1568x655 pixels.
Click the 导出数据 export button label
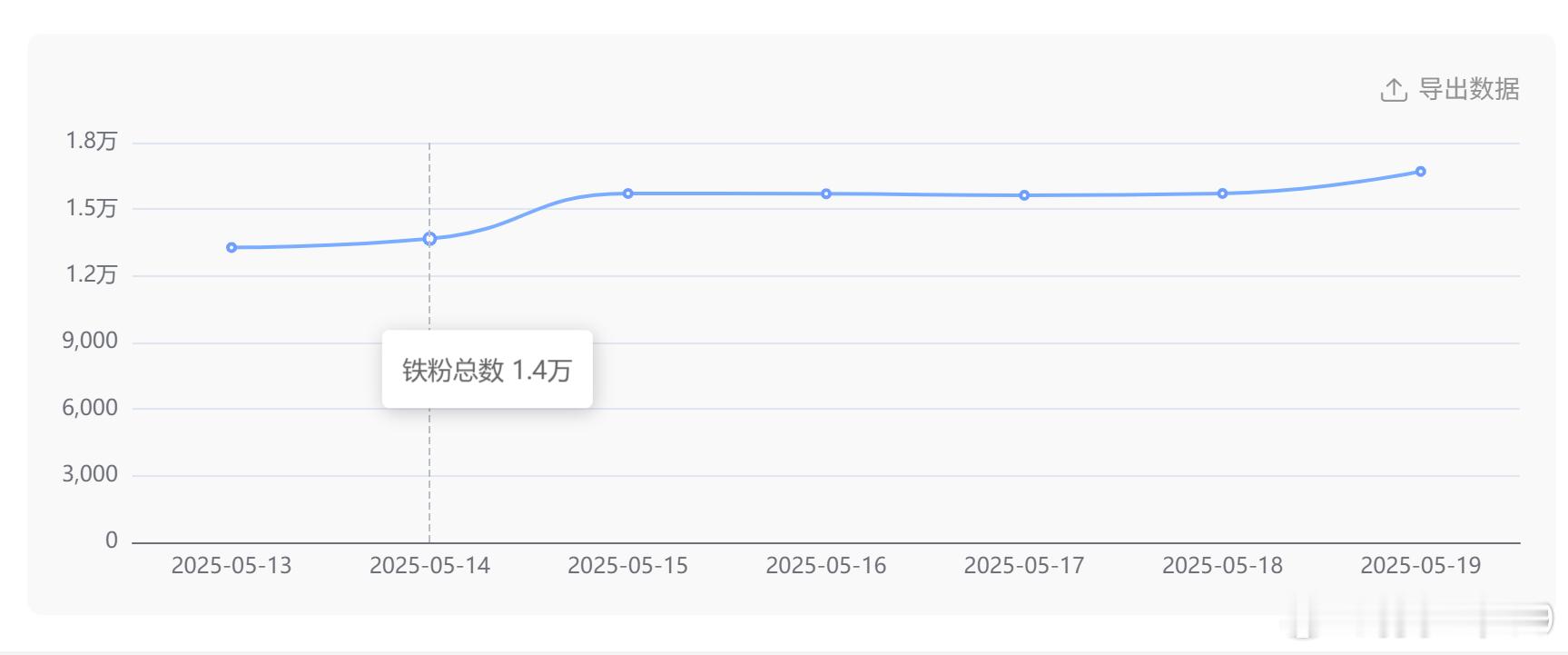click(x=1469, y=89)
